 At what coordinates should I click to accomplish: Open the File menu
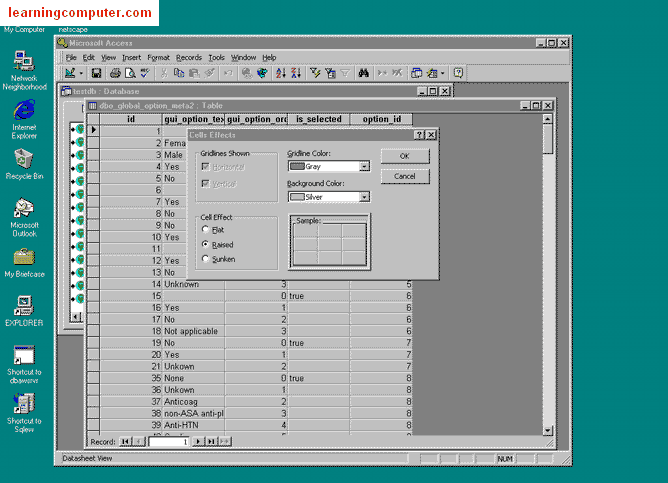click(71, 58)
